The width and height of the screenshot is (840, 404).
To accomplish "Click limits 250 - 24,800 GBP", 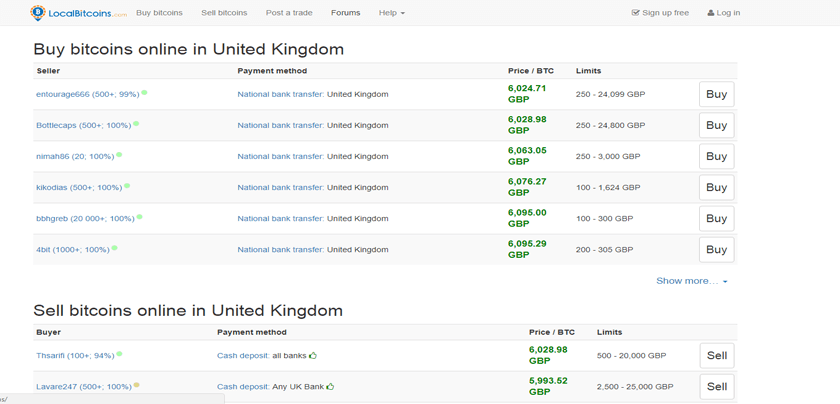I will pos(611,125).
